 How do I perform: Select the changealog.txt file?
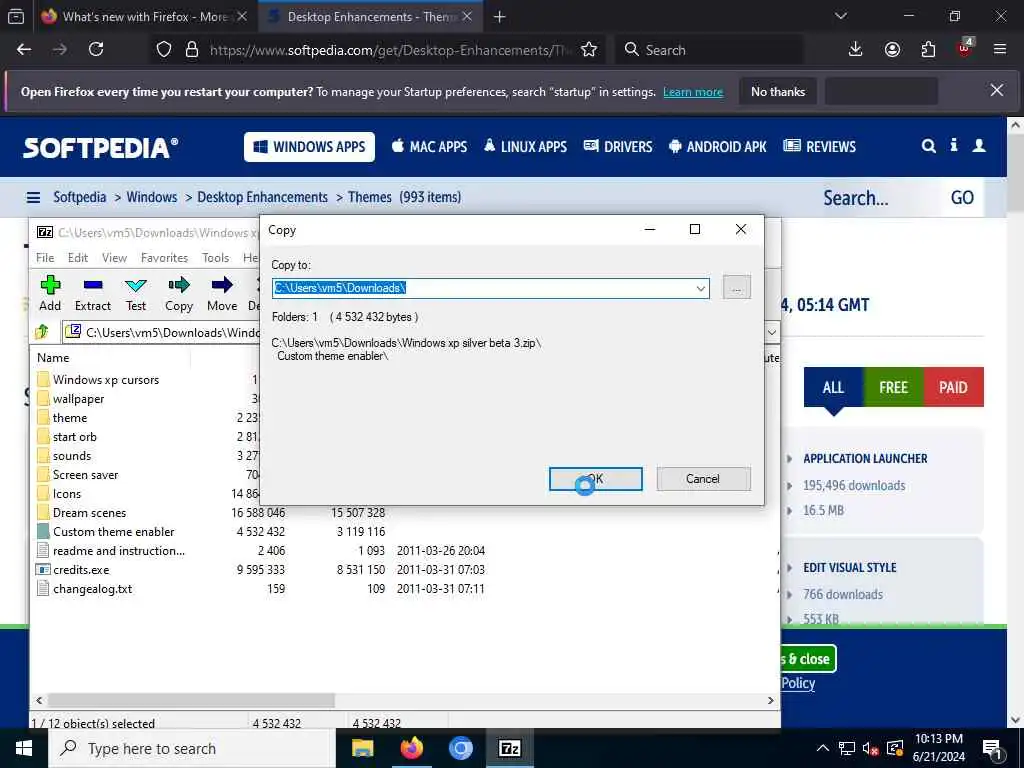(85, 588)
